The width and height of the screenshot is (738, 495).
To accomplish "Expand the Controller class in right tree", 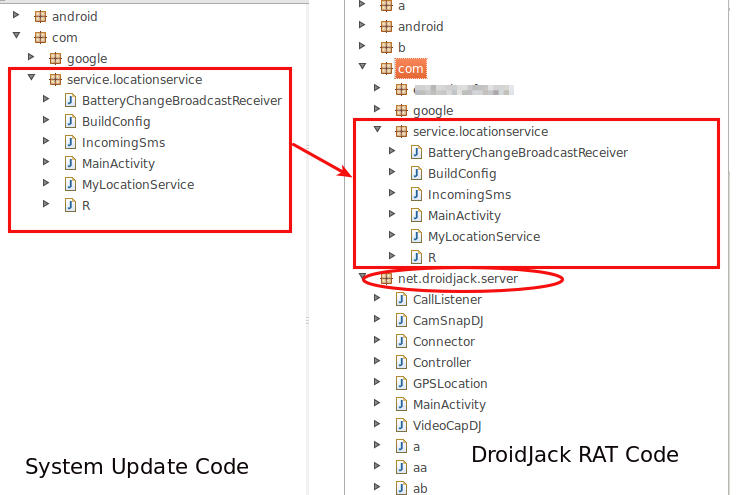I will tap(377, 362).
